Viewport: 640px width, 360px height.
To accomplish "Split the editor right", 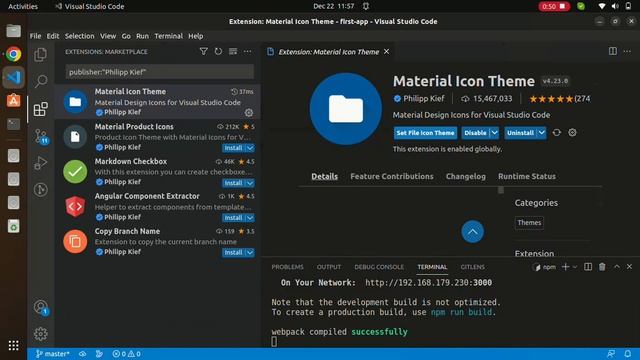I will (x=613, y=51).
